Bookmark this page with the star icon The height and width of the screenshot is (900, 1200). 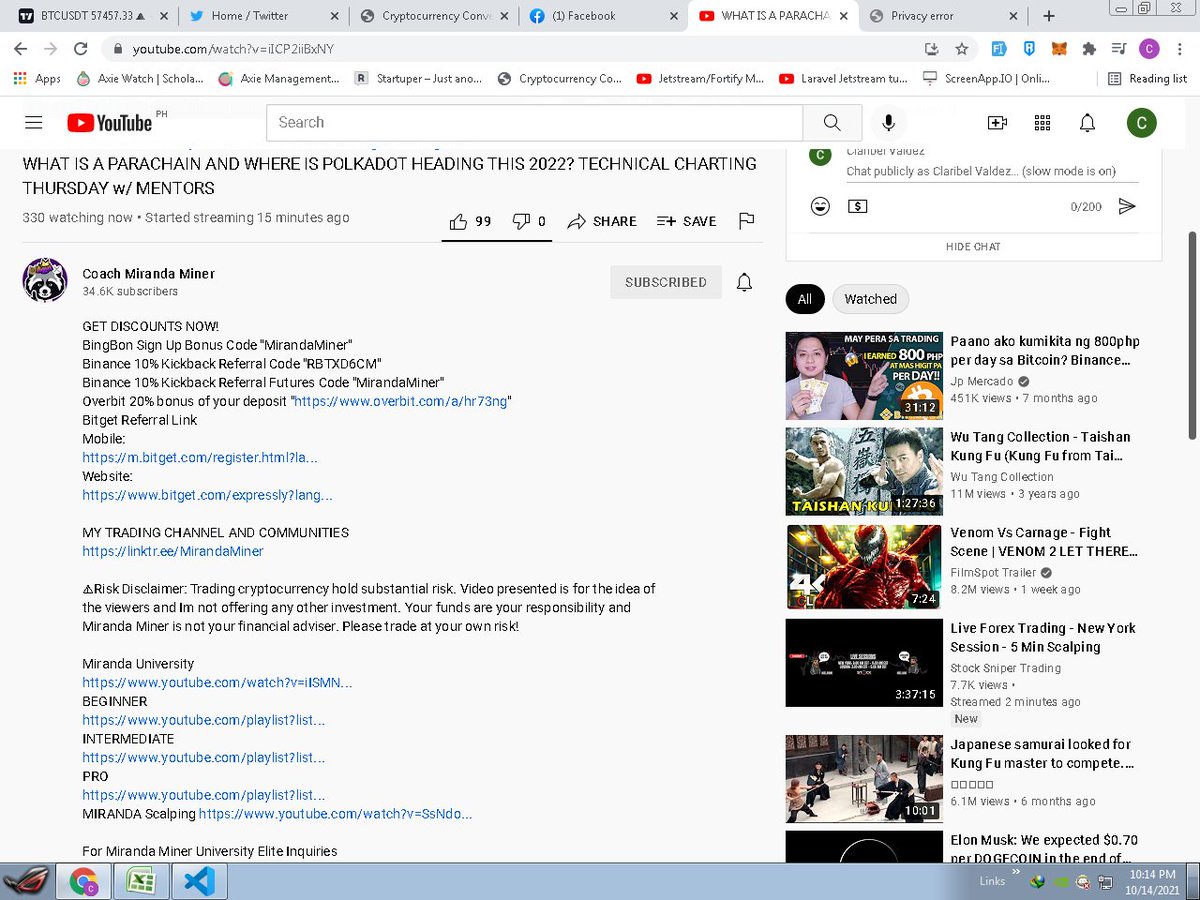[962, 48]
